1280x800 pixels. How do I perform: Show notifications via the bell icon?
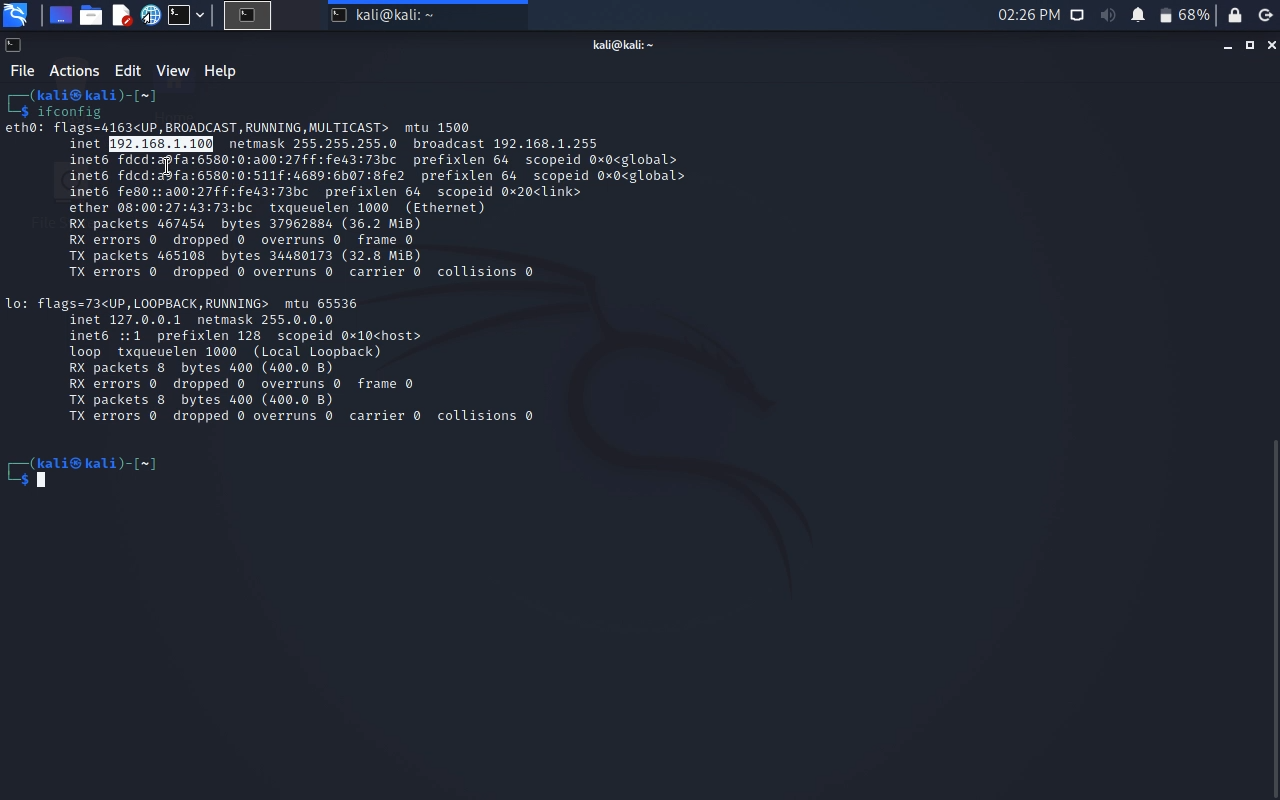tap(1138, 15)
